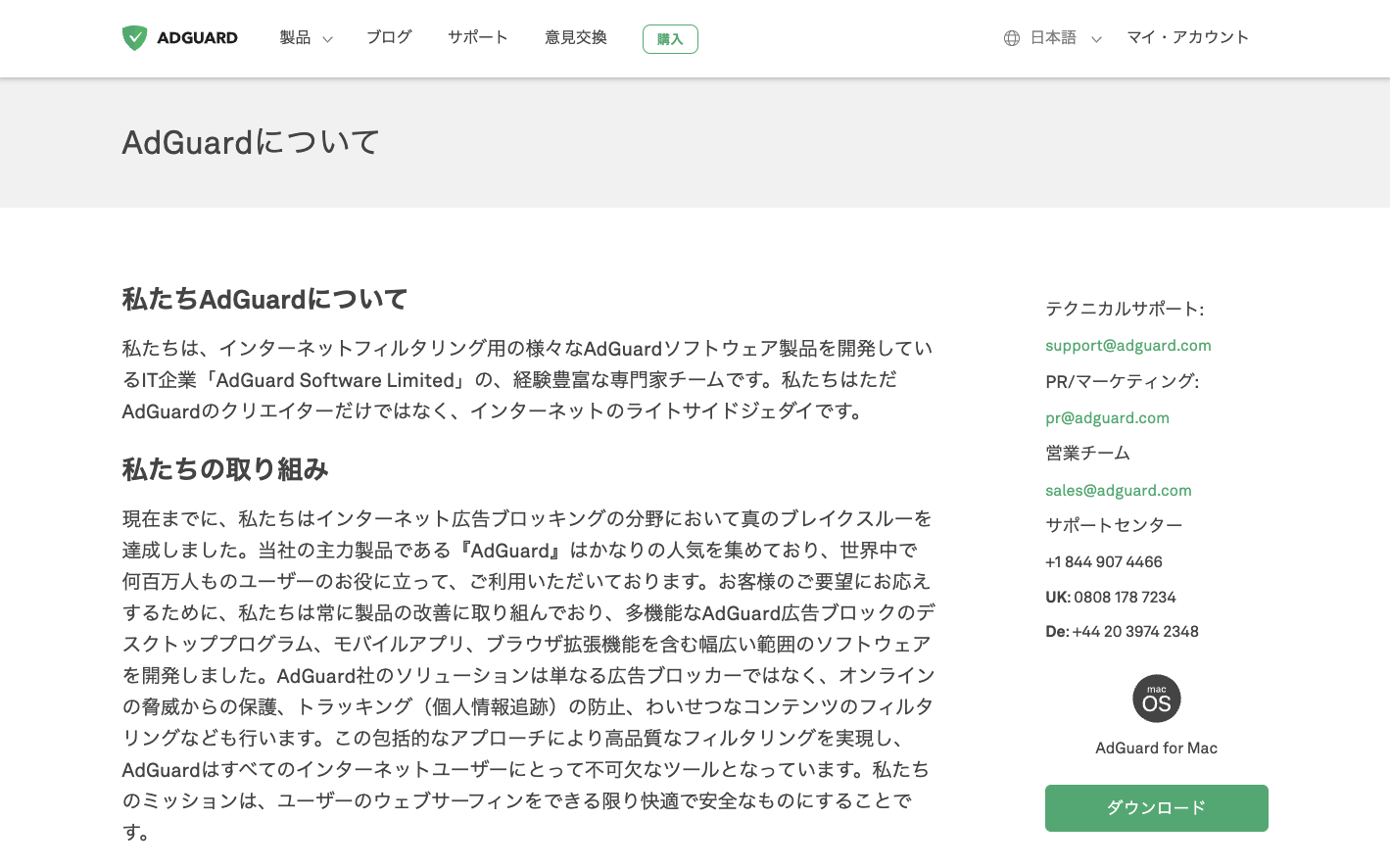1390x868 pixels.
Task: Click the 営業チーム label
Action: [1087, 453]
